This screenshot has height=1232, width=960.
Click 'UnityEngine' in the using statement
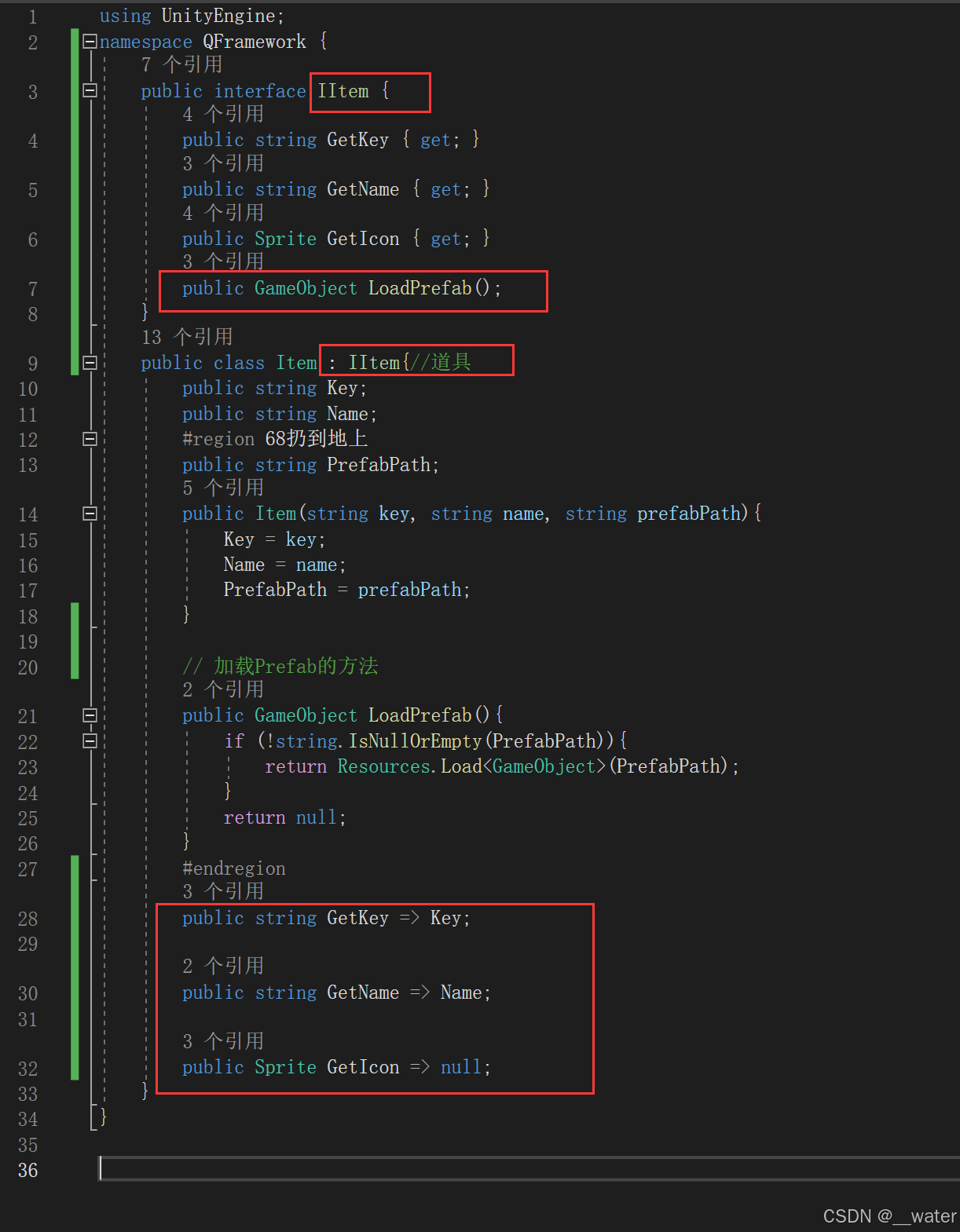tap(218, 16)
